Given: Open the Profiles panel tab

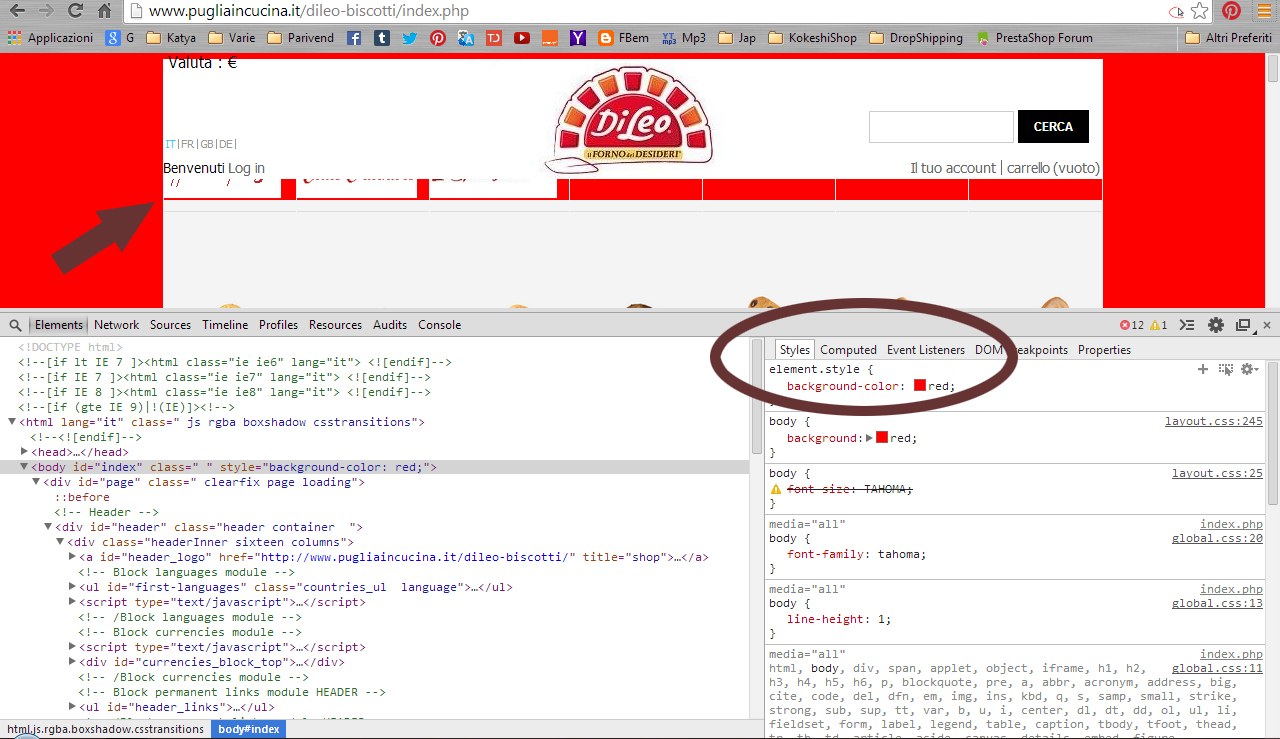Looking at the screenshot, I should tap(279, 325).
